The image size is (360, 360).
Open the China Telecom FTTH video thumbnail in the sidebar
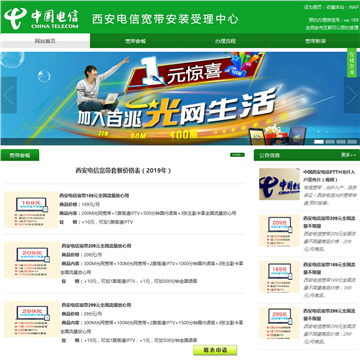[279, 184]
